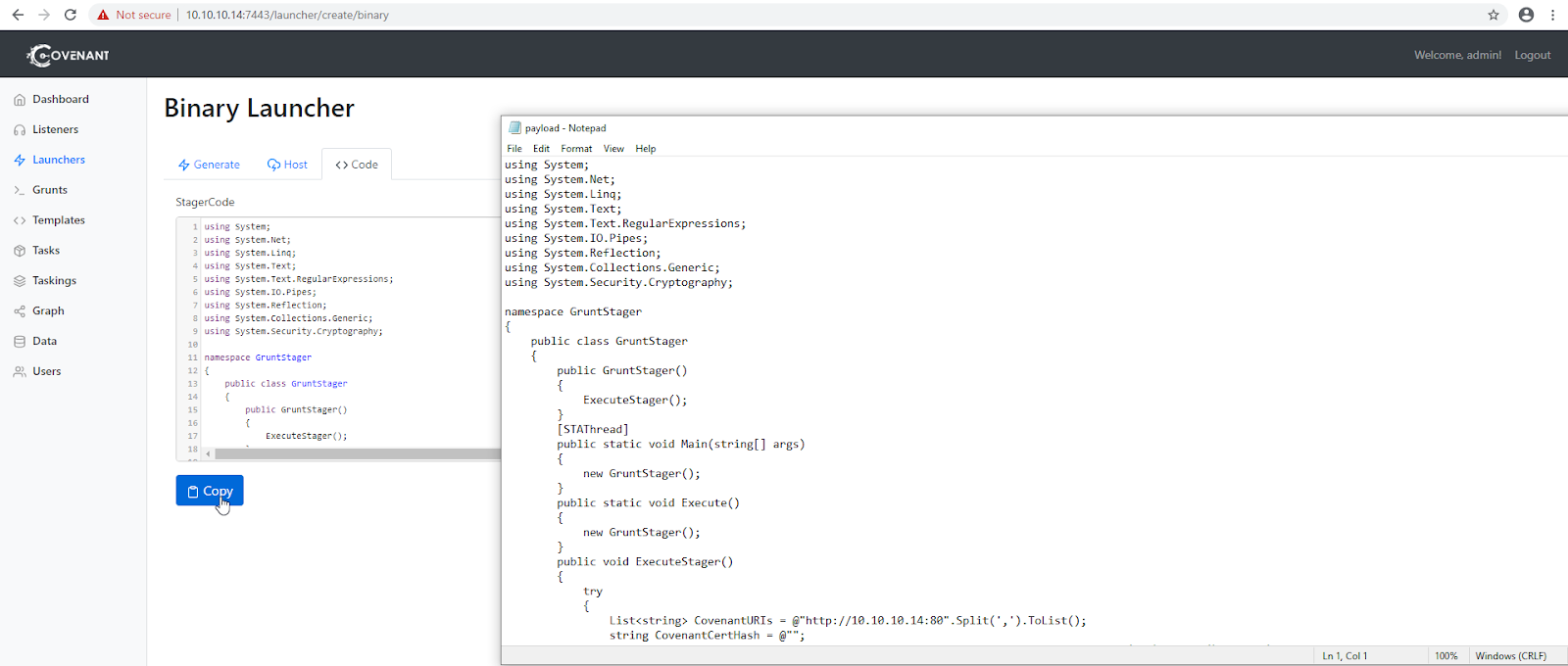Click '[STAThread]' line in Notepad
The height and width of the screenshot is (666, 1568).
click(593, 429)
